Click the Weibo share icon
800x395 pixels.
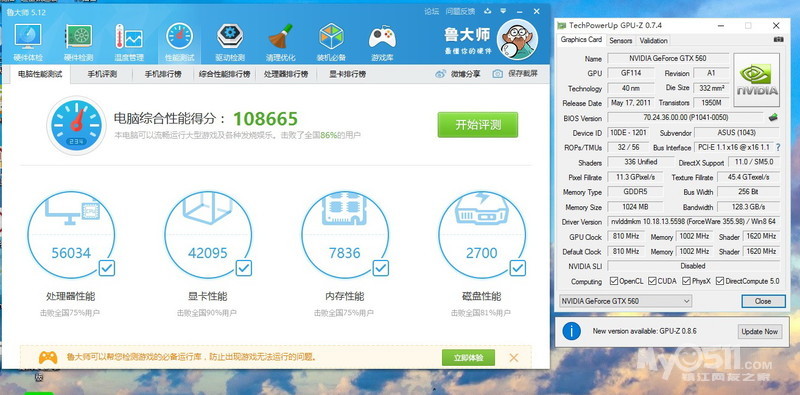click(x=440, y=74)
